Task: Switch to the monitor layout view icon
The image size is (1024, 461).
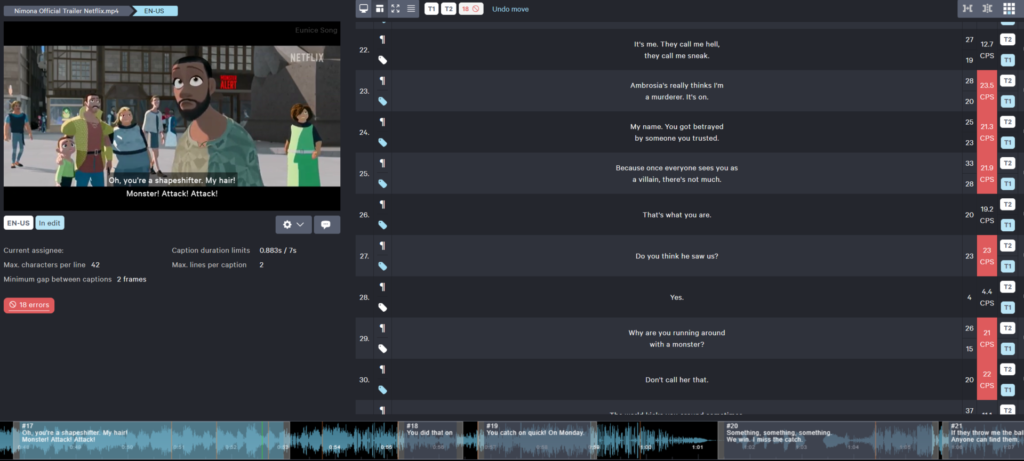Action: point(364,9)
